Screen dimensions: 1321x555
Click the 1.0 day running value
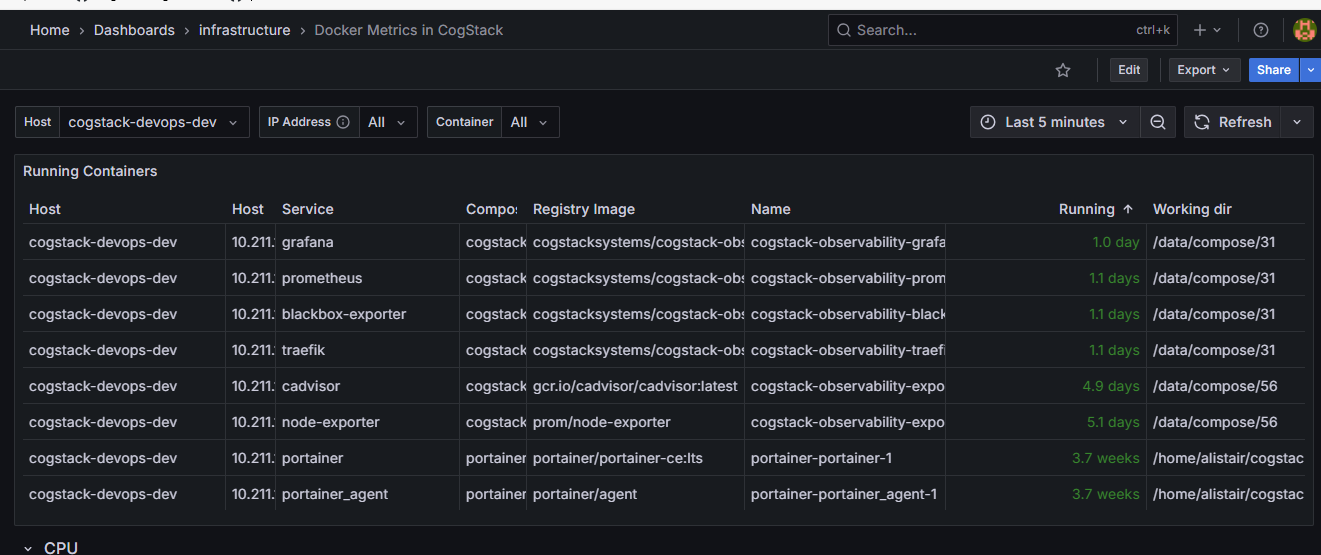click(x=1115, y=242)
